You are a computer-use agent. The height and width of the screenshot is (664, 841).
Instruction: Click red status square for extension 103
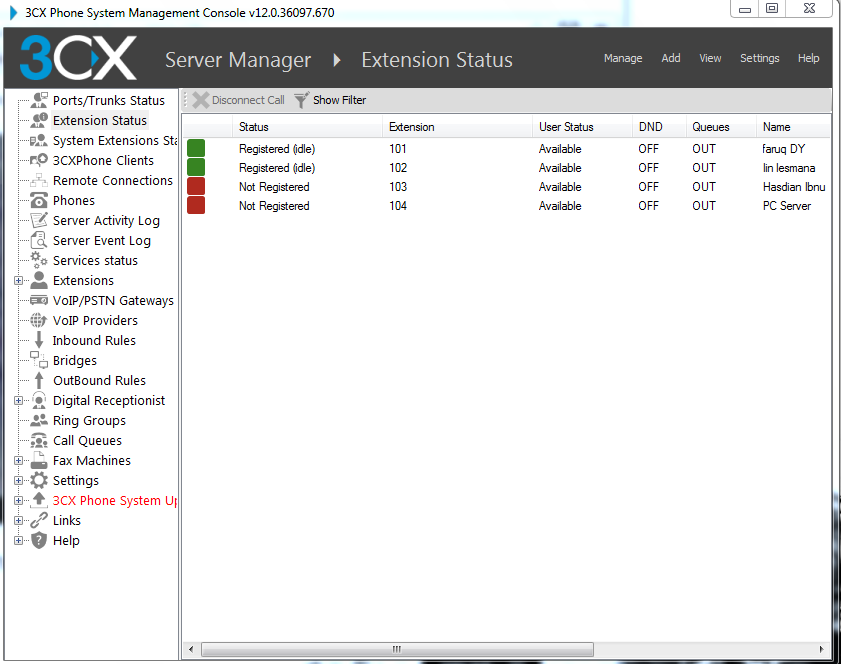click(x=196, y=186)
